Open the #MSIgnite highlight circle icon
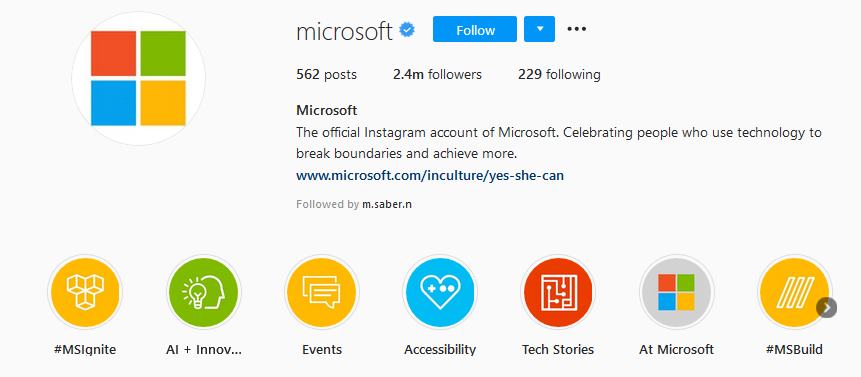The image size is (861, 377). pos(85,292)
